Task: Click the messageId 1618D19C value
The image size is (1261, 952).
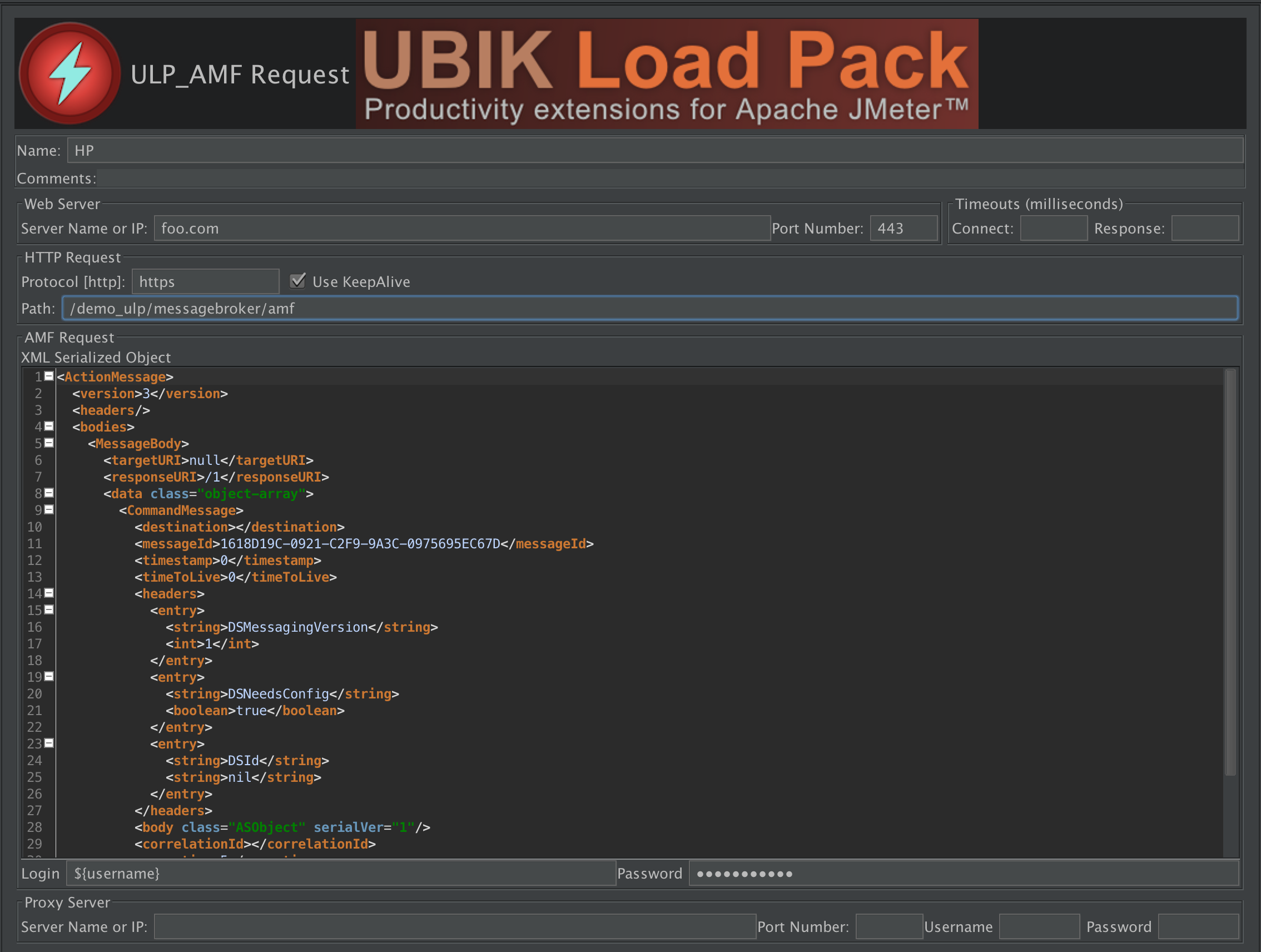Action: pos(360,544)
